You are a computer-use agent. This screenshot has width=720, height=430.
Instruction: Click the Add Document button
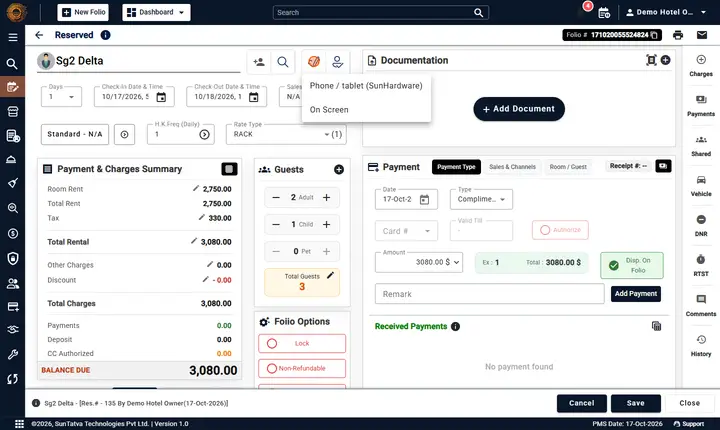click(x=519, y=109)
